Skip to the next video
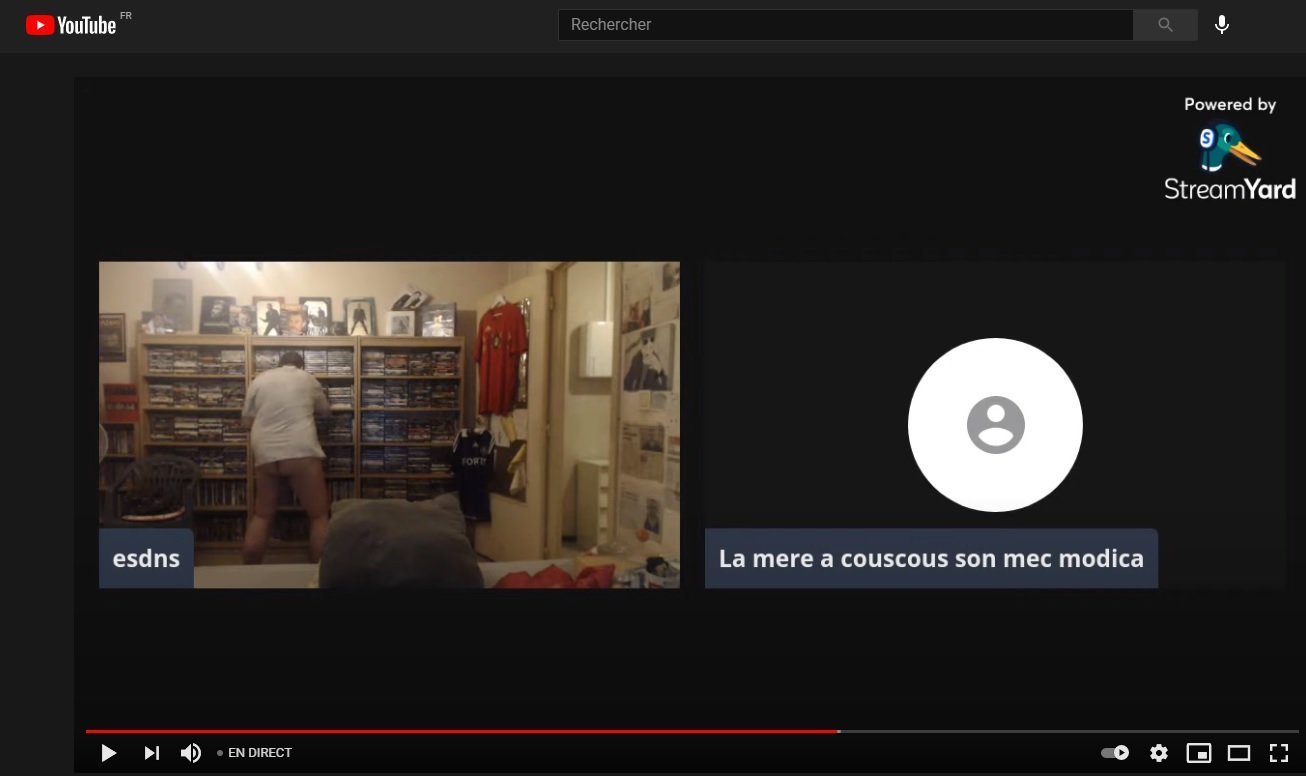 [151, 753]
